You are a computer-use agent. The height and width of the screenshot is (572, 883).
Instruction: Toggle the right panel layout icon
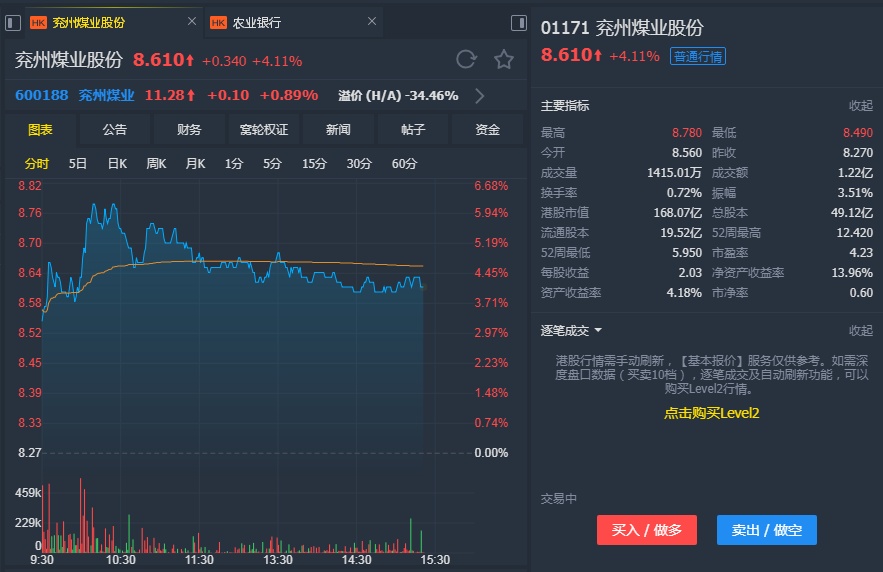(x=518, y=22)
